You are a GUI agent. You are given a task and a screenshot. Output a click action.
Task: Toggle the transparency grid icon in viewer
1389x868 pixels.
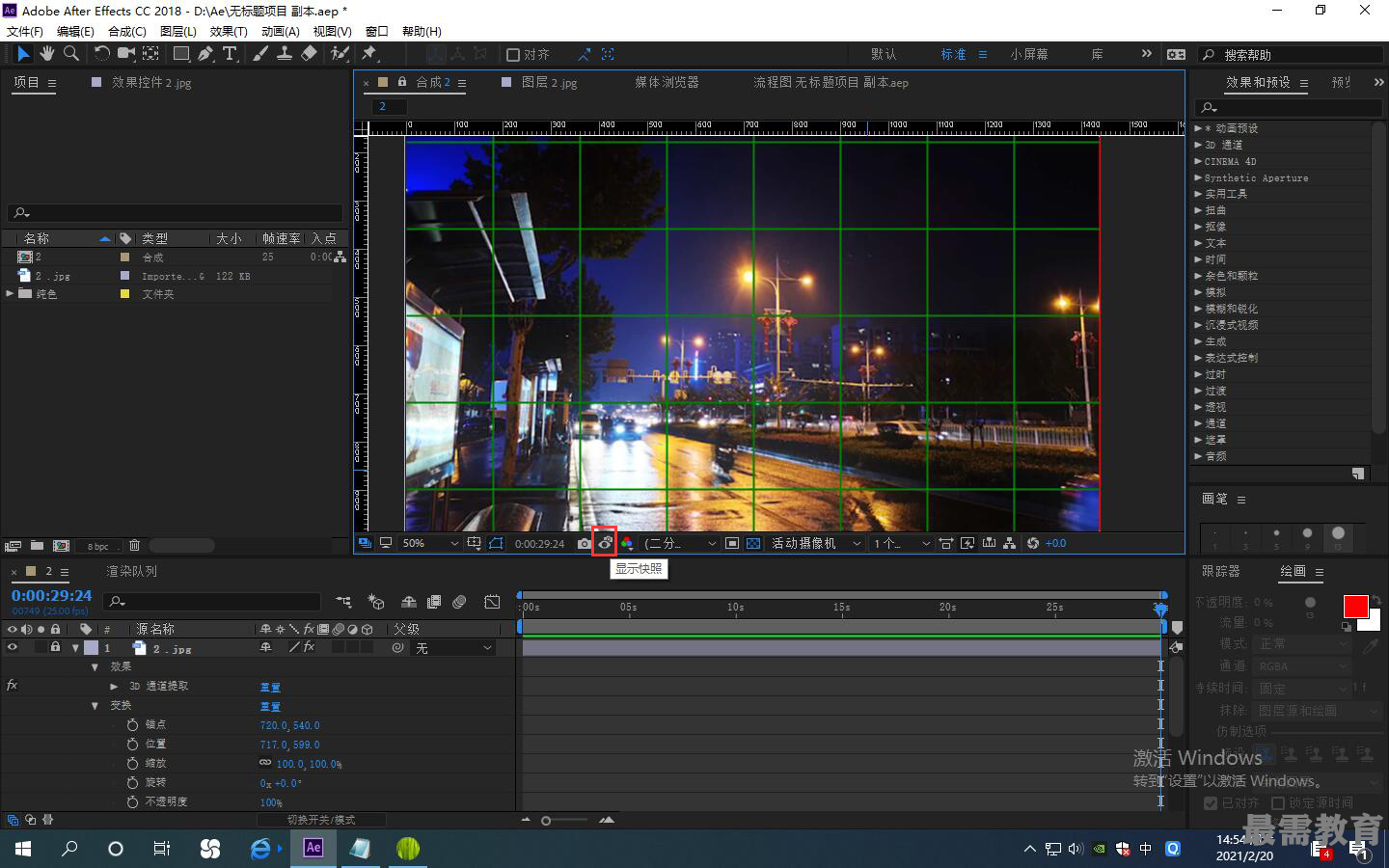[x=753, y=543]
